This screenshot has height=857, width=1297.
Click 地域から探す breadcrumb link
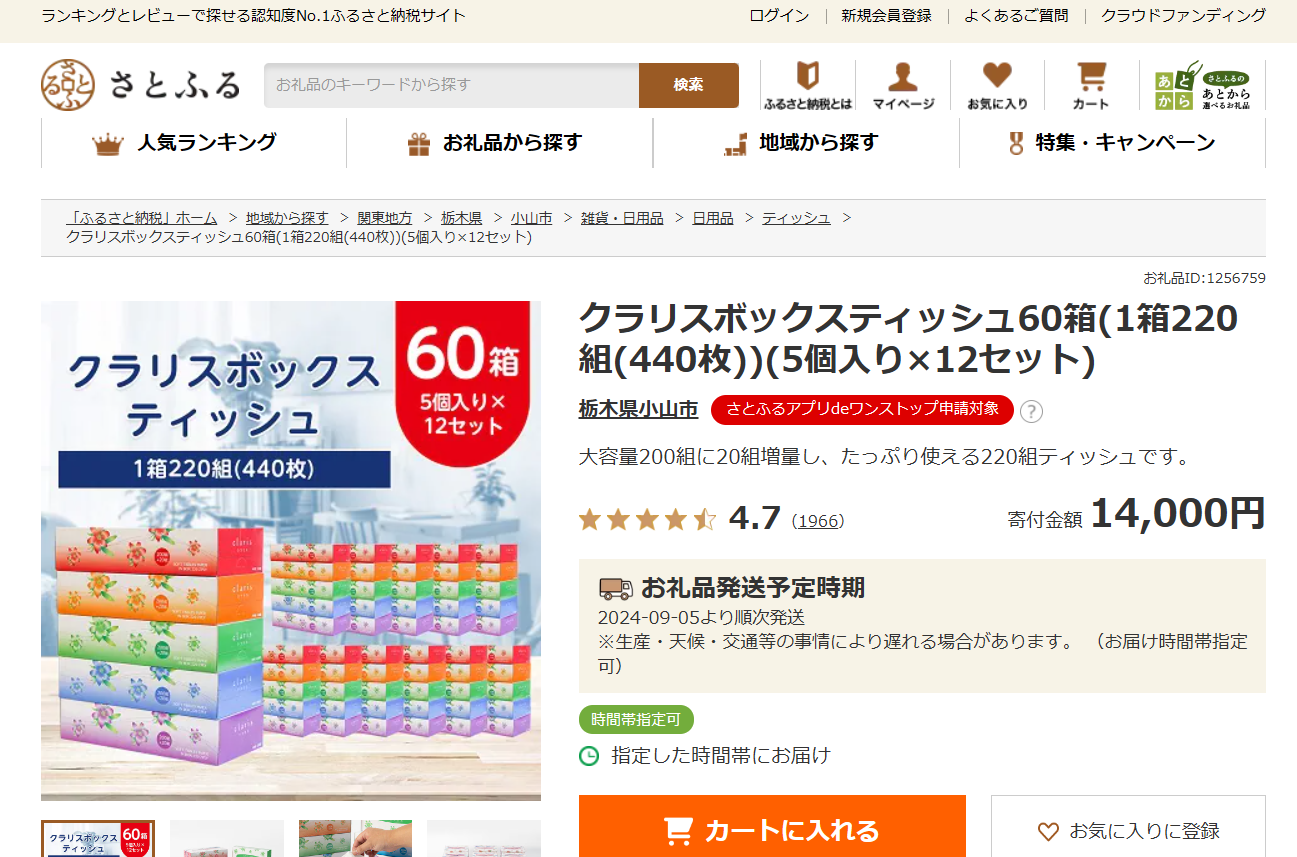(287, 218)
